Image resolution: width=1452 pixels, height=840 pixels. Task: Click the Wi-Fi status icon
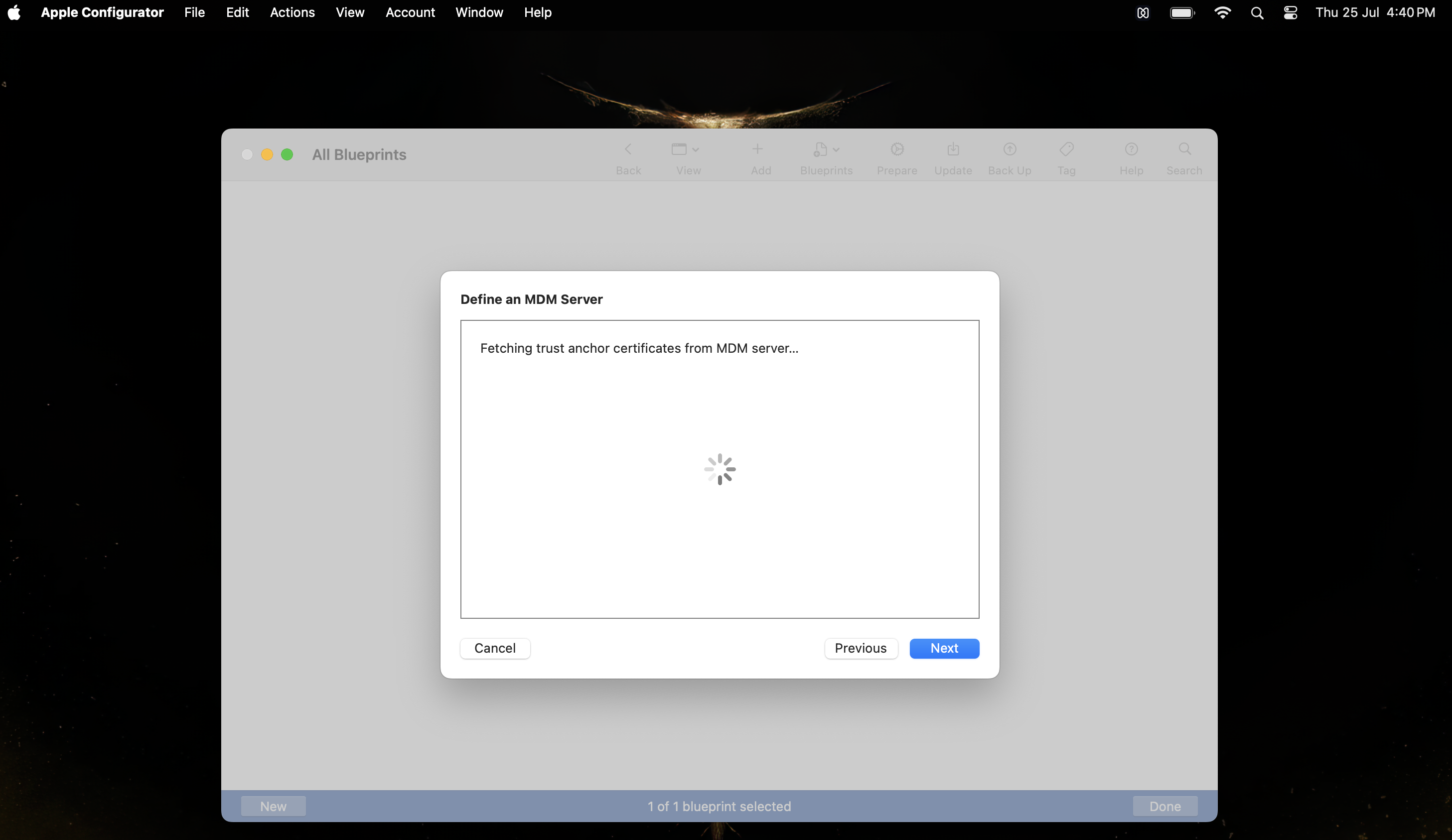pos(1223,12)
